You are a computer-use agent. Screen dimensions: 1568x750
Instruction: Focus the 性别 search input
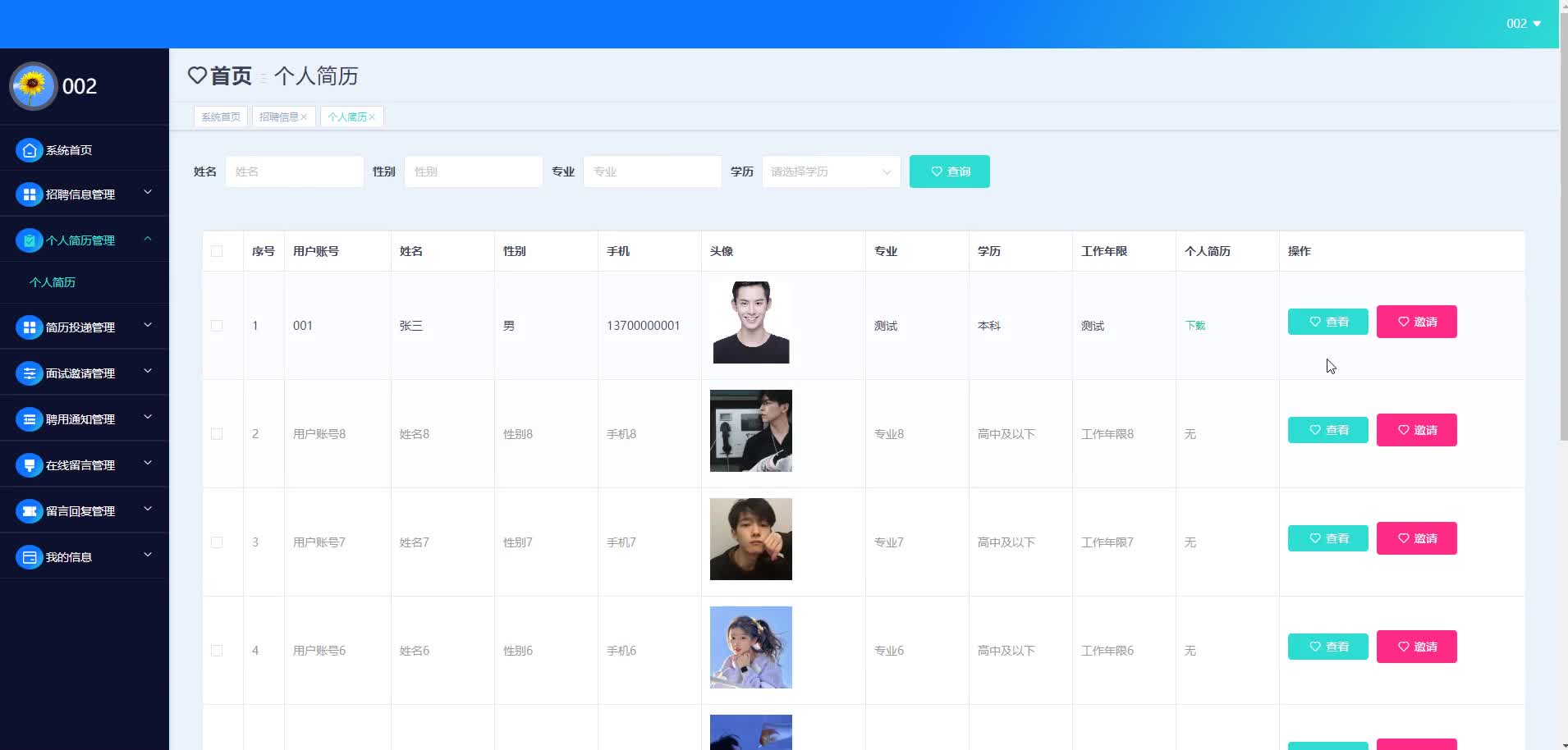(x=473, y=171)
